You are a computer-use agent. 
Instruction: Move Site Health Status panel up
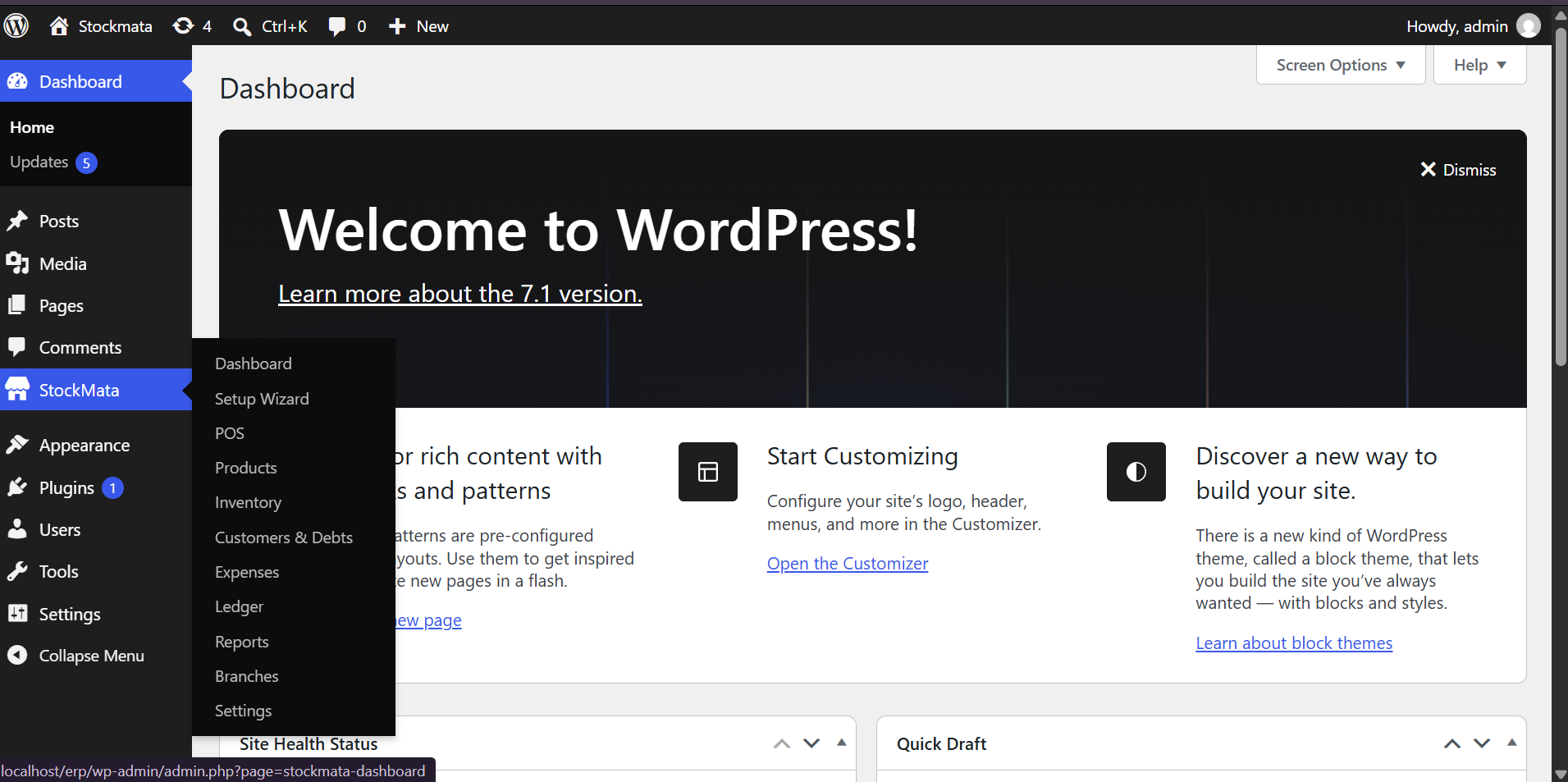(782, 743)
